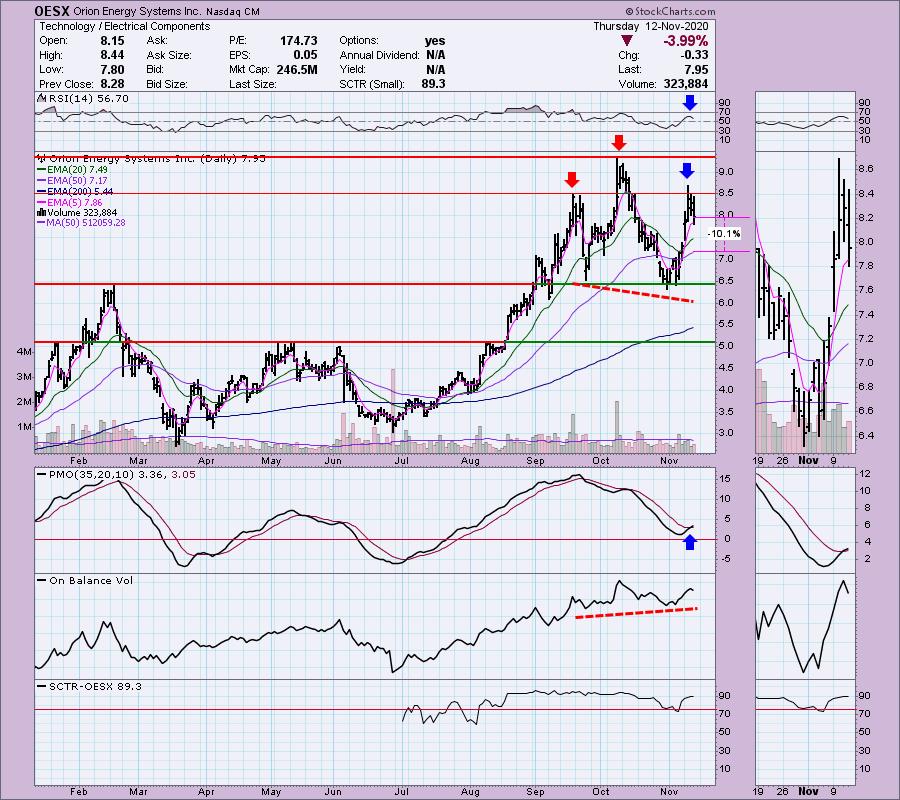Click the Annual Dividend N/A value
The height and width of the screenshot is (800, 900).
(436, 55)
